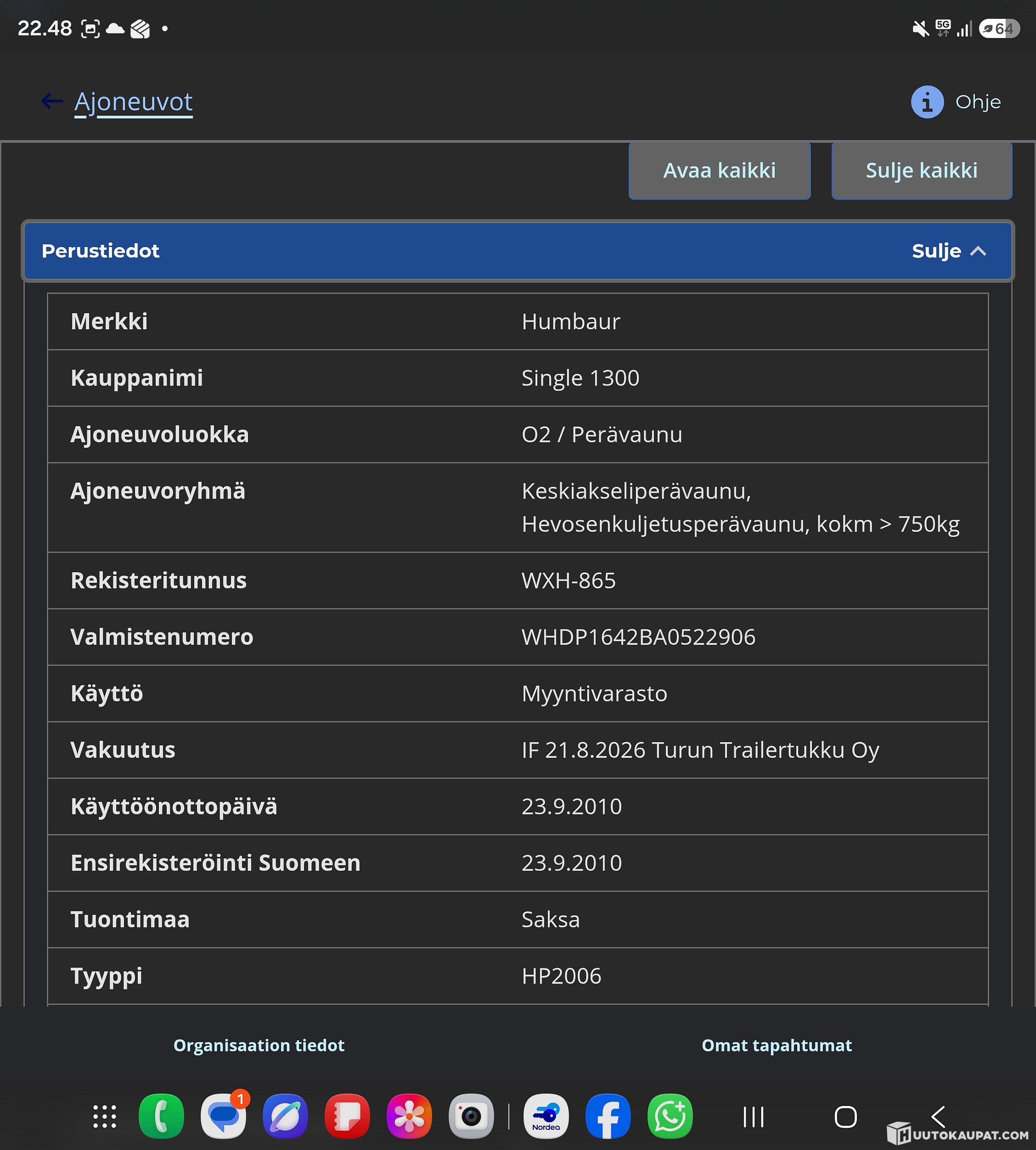Launch the Camera app
The width and height of the screenshot is (1036, 1150).
(471, 1116)
